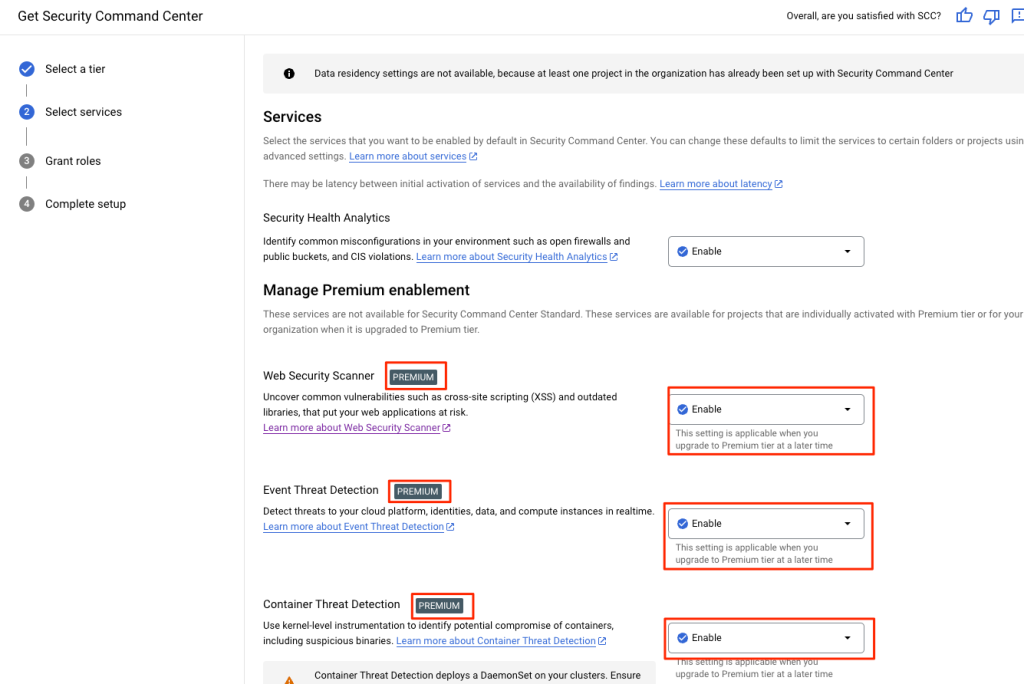1024x684 pixels.
Task: Click the thumbs down feedback icon
Action: click(991, 16)
